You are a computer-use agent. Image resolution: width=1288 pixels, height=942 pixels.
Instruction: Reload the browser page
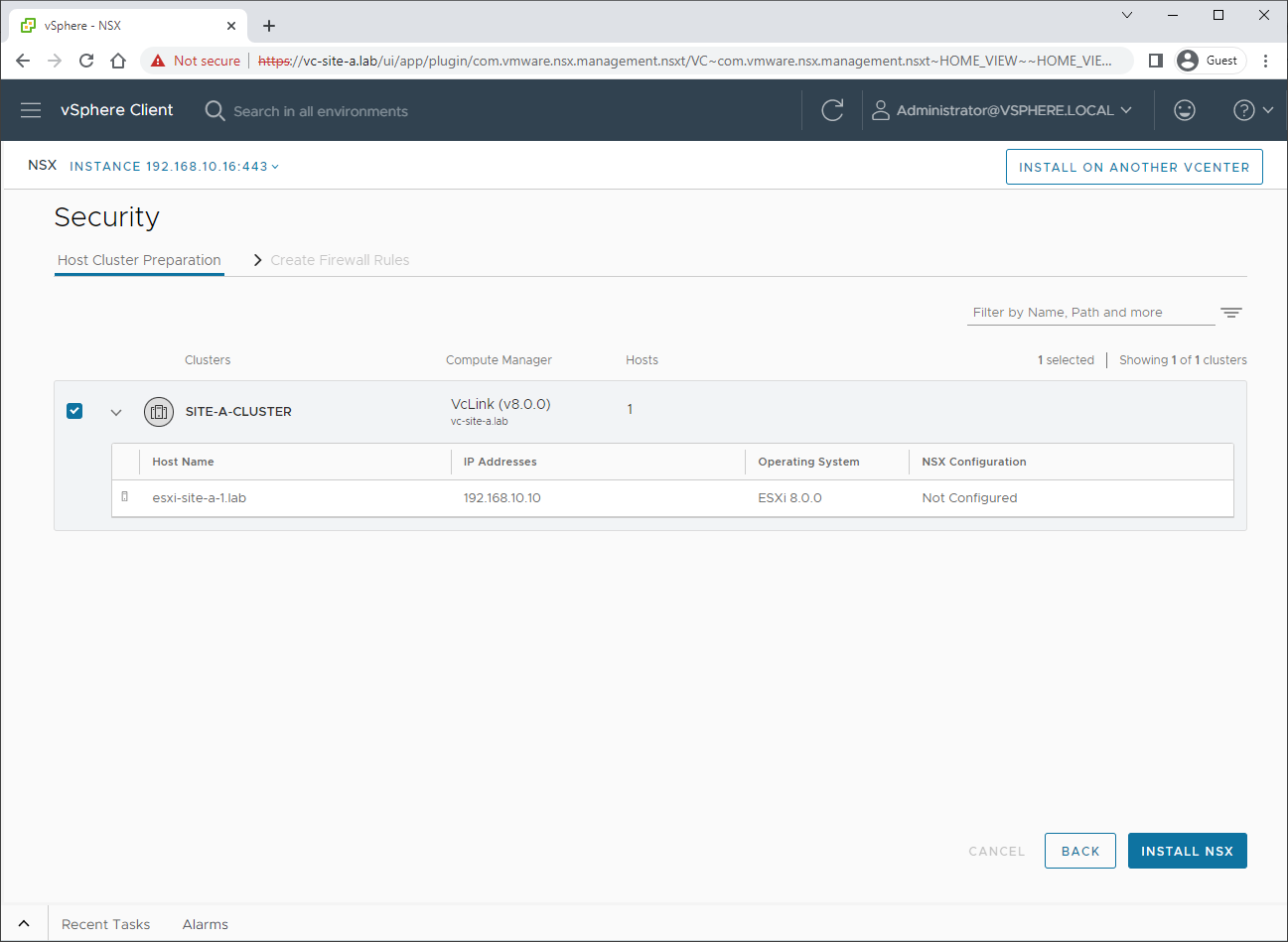coord(86,61)
